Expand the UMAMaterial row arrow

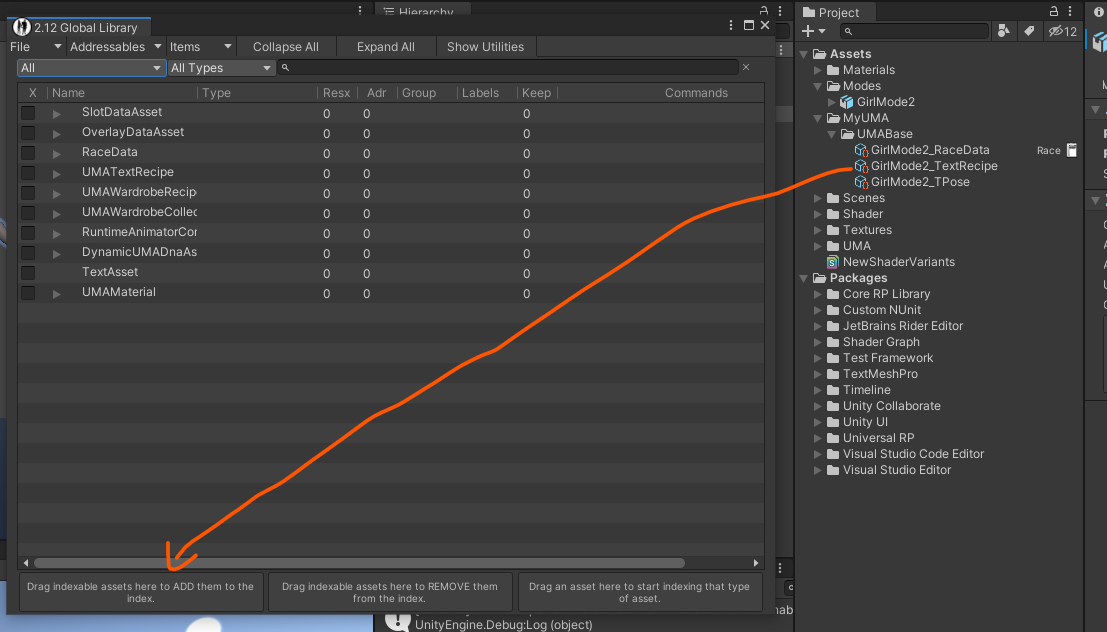[56, 294]
